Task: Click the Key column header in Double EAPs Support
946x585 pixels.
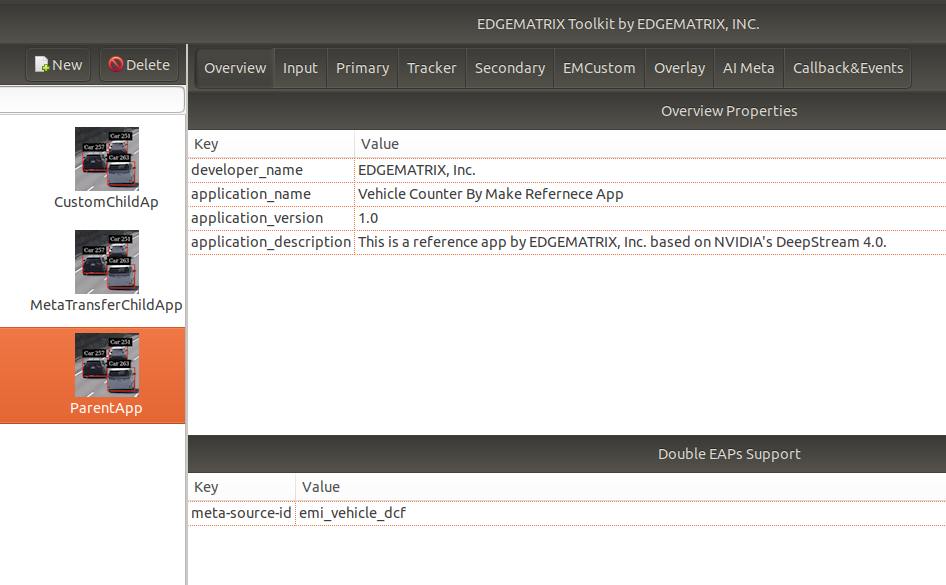Action: (242, 487)
